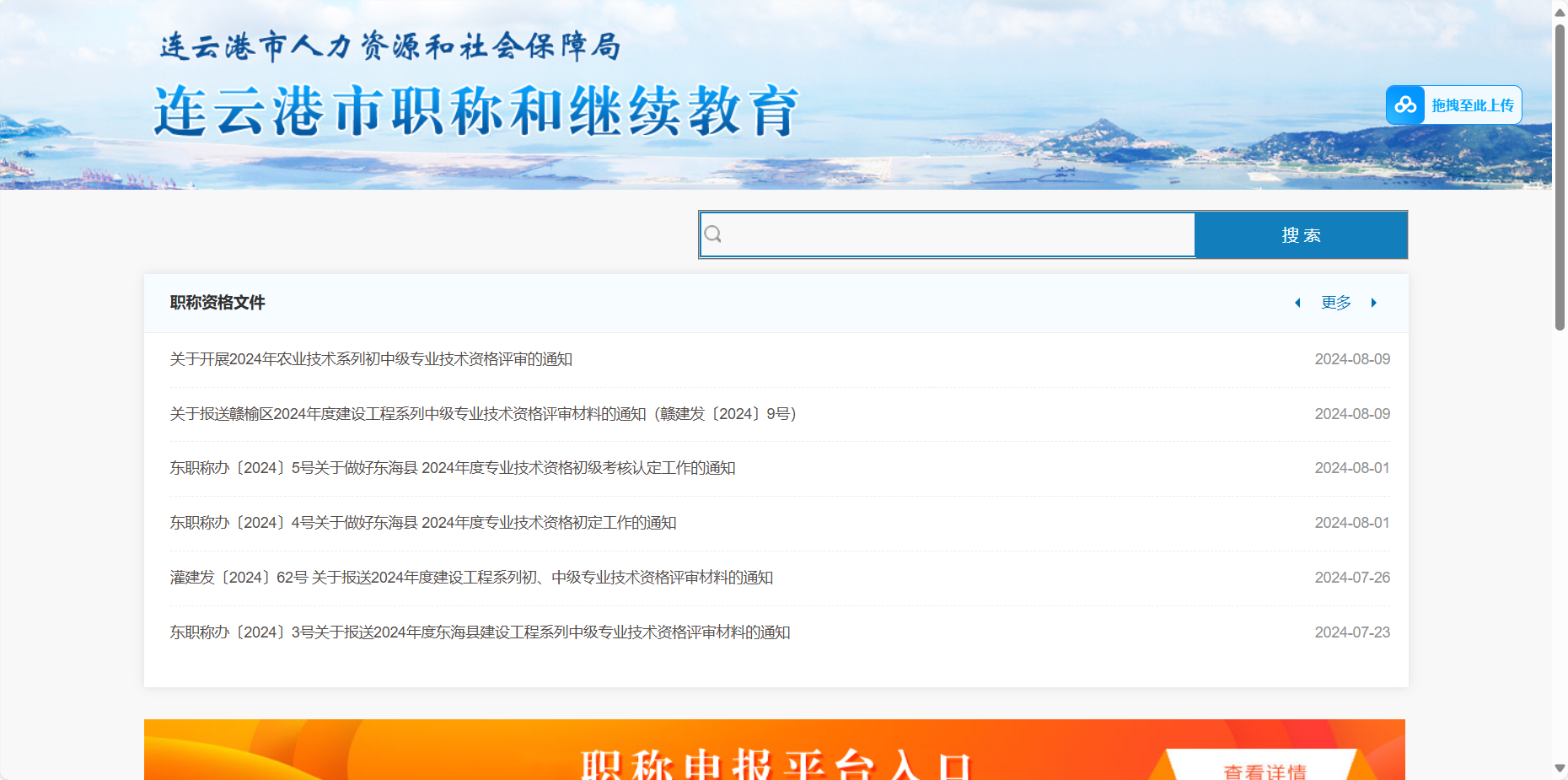Click date 2024-08-09 of 农业技术系列 notice
The image size is (1568, 780).
click(1352, 359)
